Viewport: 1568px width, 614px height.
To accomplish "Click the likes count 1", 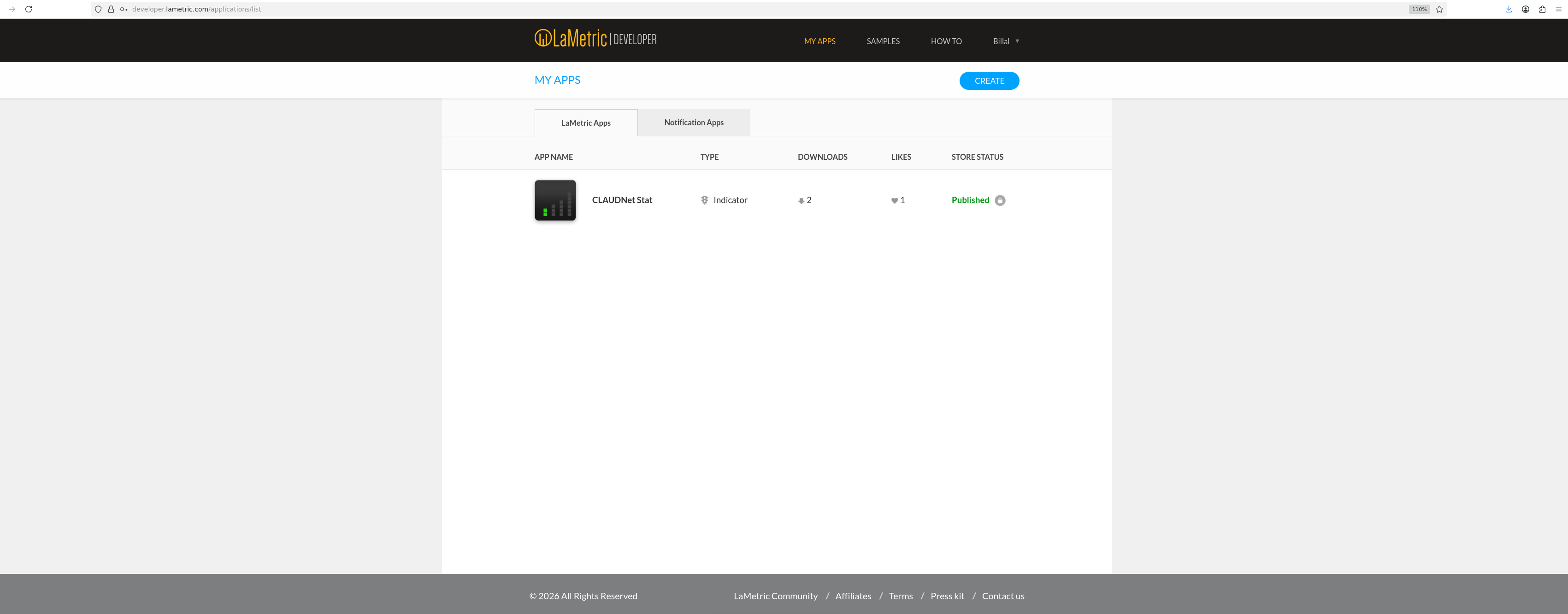I will click(902, 200).
